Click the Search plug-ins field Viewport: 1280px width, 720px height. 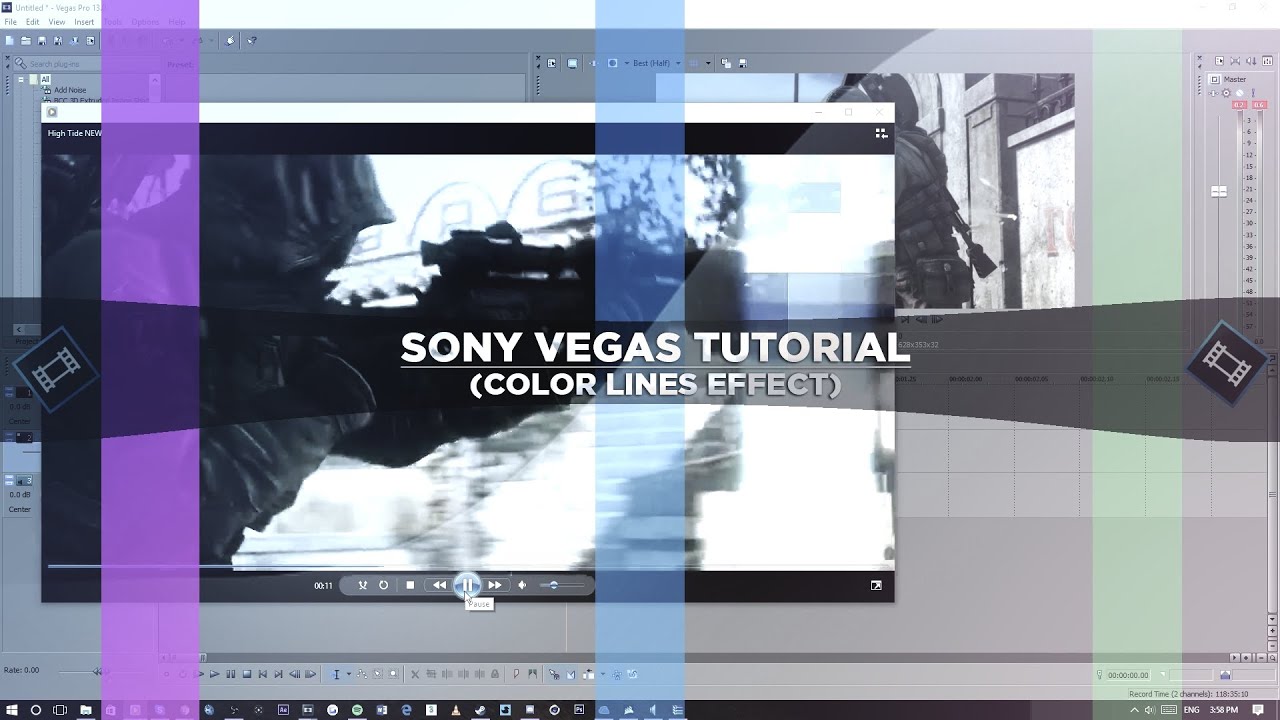tap(85, 64)
